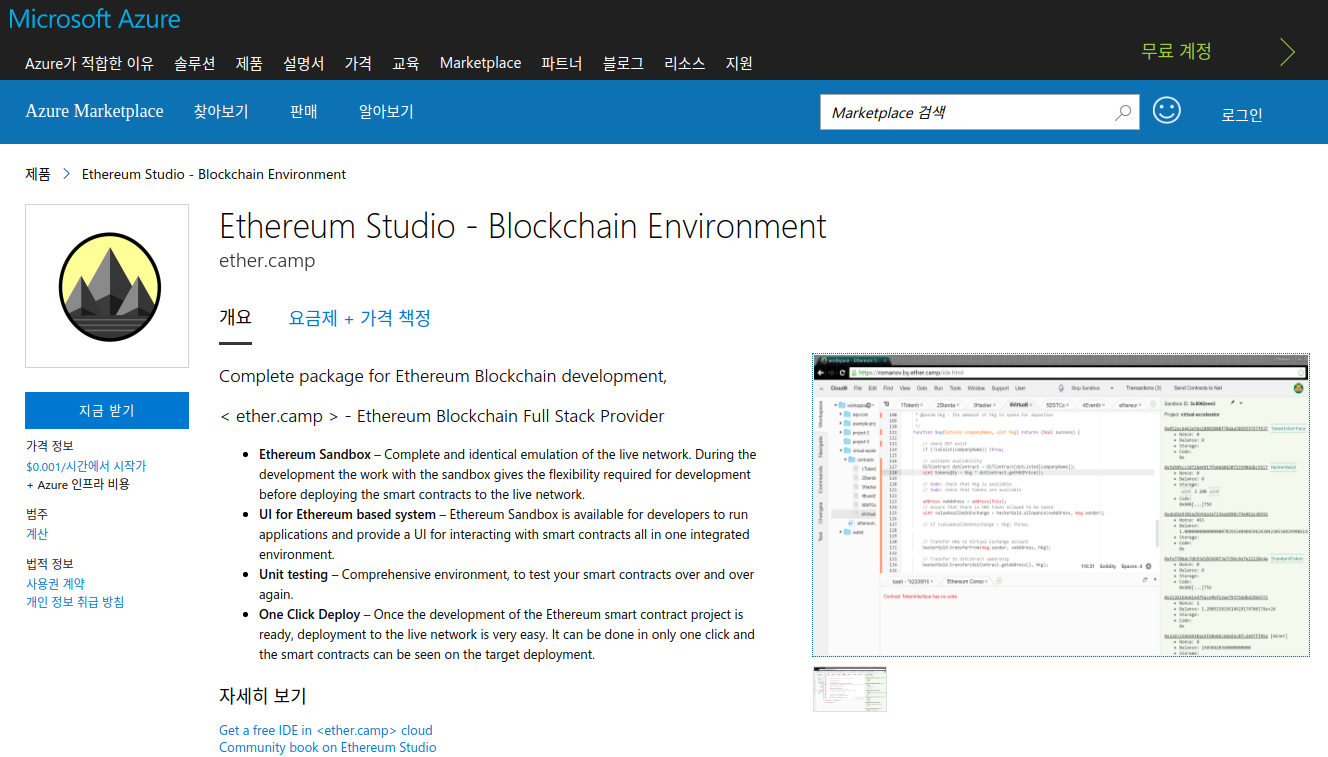Click 판매 in the Azure Marketplace bar

coord(303,111)
